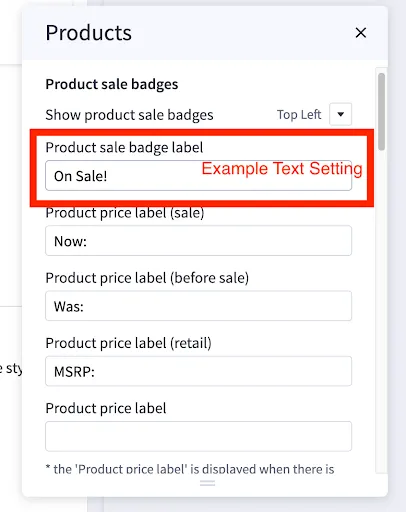Open the badge position dropdown arrow
406x512 pixels.
[340, 114]
